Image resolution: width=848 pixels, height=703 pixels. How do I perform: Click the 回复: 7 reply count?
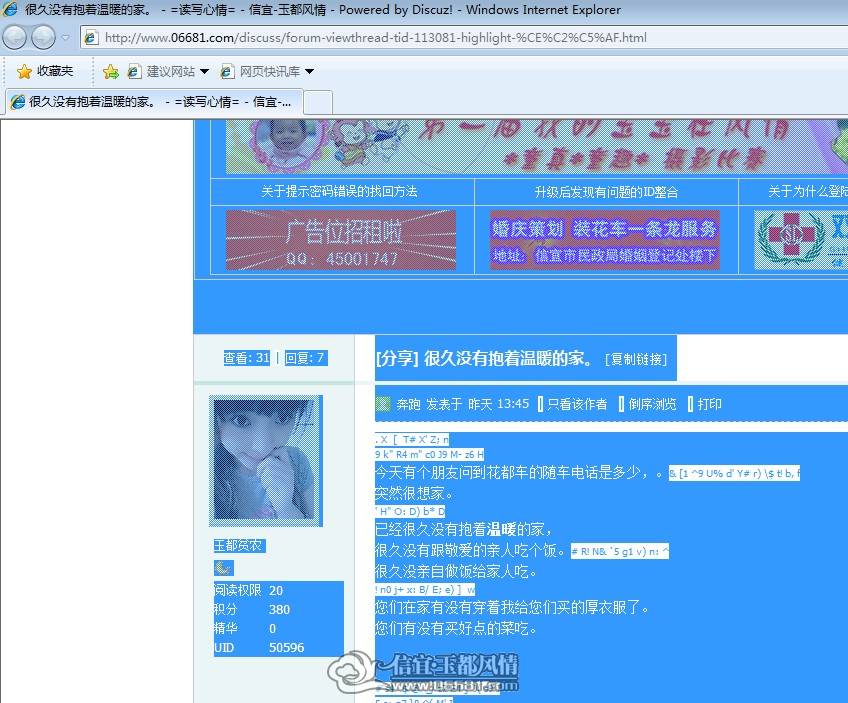click(x=306, y=358)
